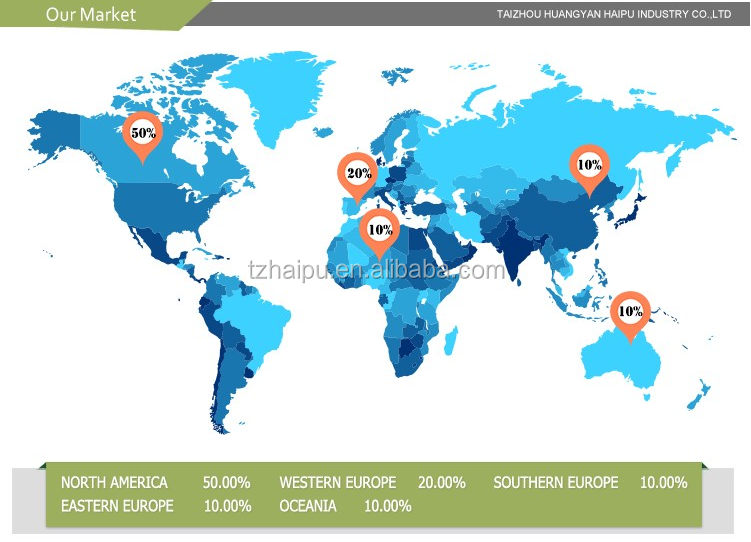The height and width of the screenshot is (542, 751).
Task: Open the Our Market header tab
Action: pos(91,14)
